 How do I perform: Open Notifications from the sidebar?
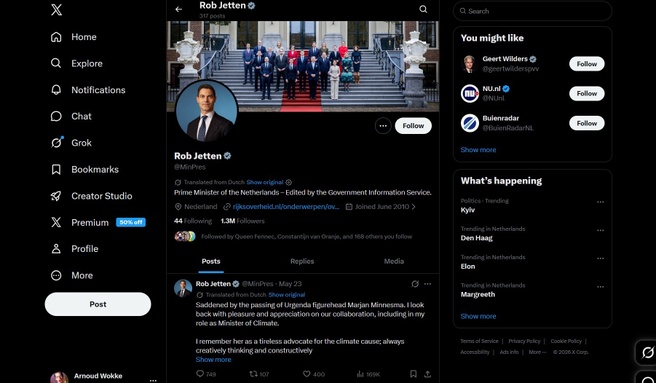tap(88, 90)
